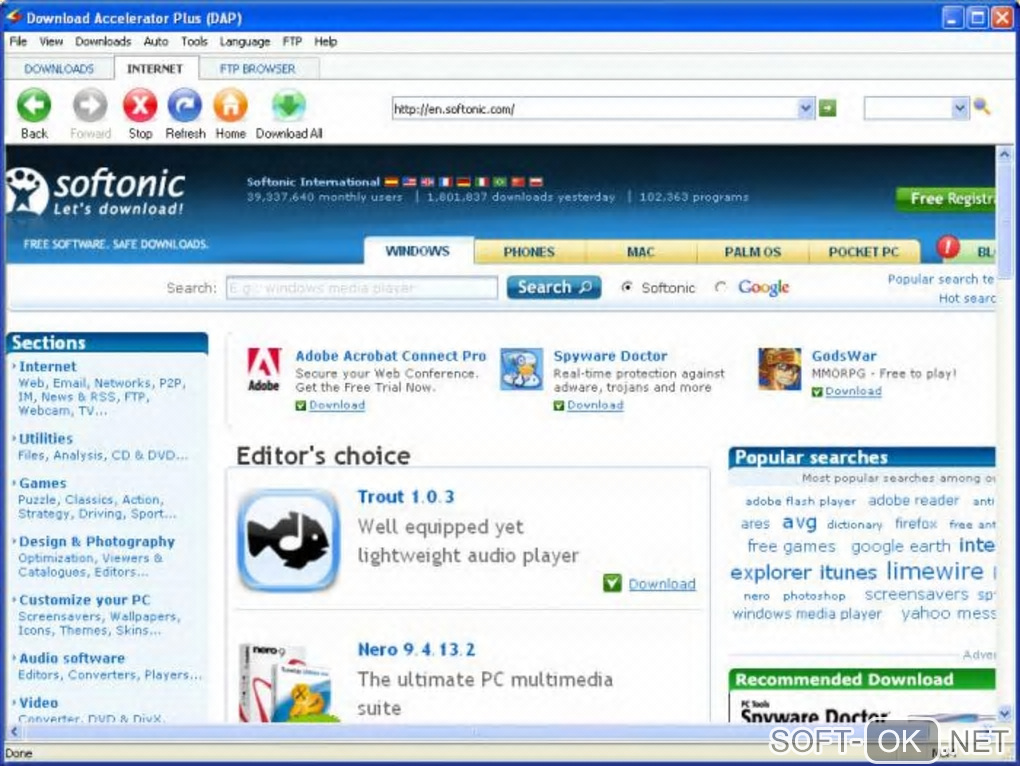Select the Google search radio button
Screen dimensions: 1020x766
720,287
